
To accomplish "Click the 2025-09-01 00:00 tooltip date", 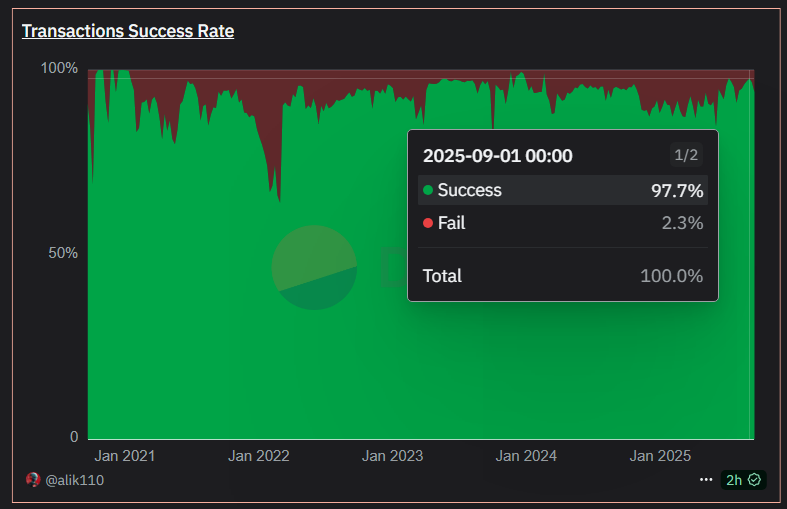I will pyautogui.click(x=497, y=156).
